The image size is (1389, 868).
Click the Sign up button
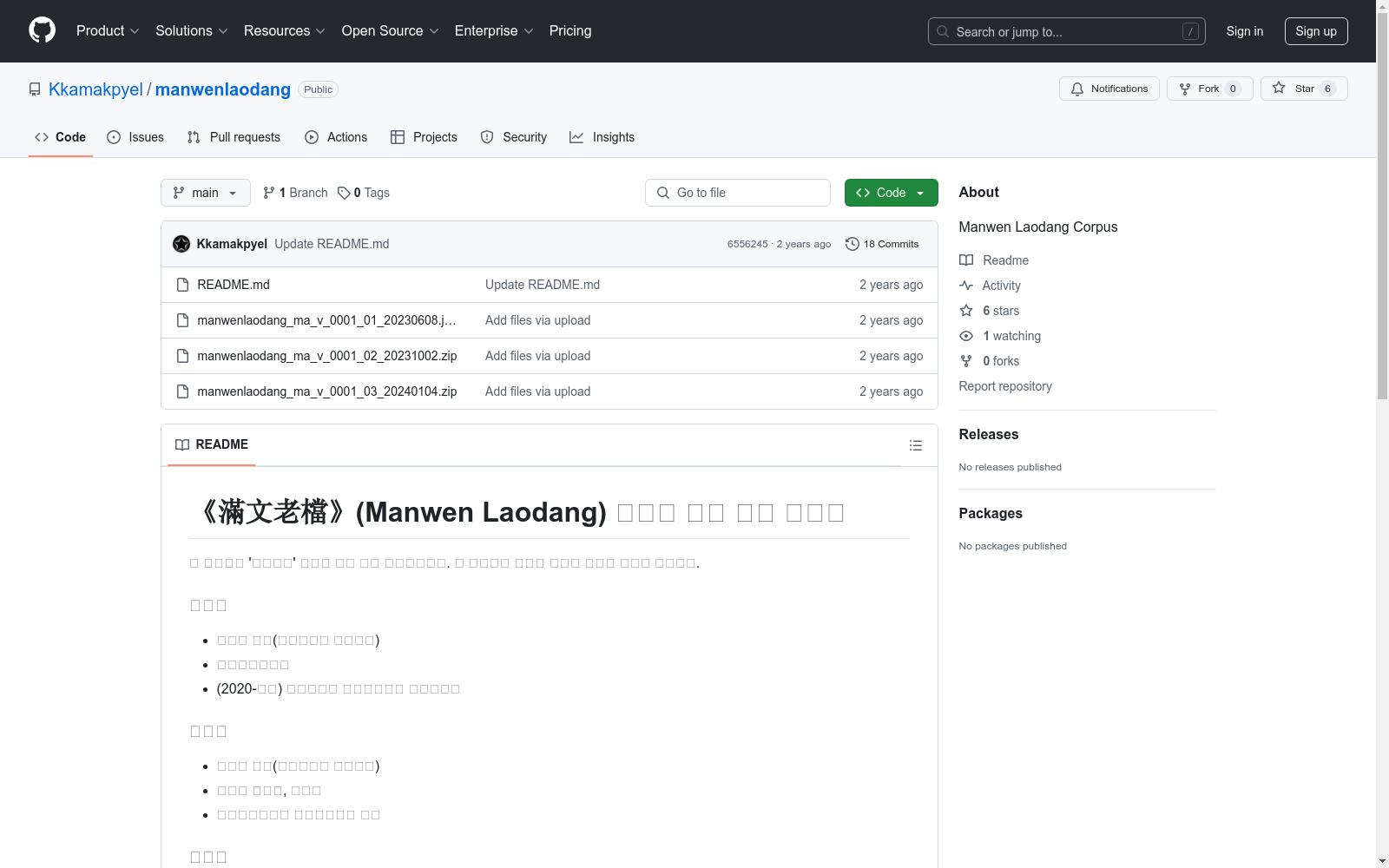[1316, 31]
